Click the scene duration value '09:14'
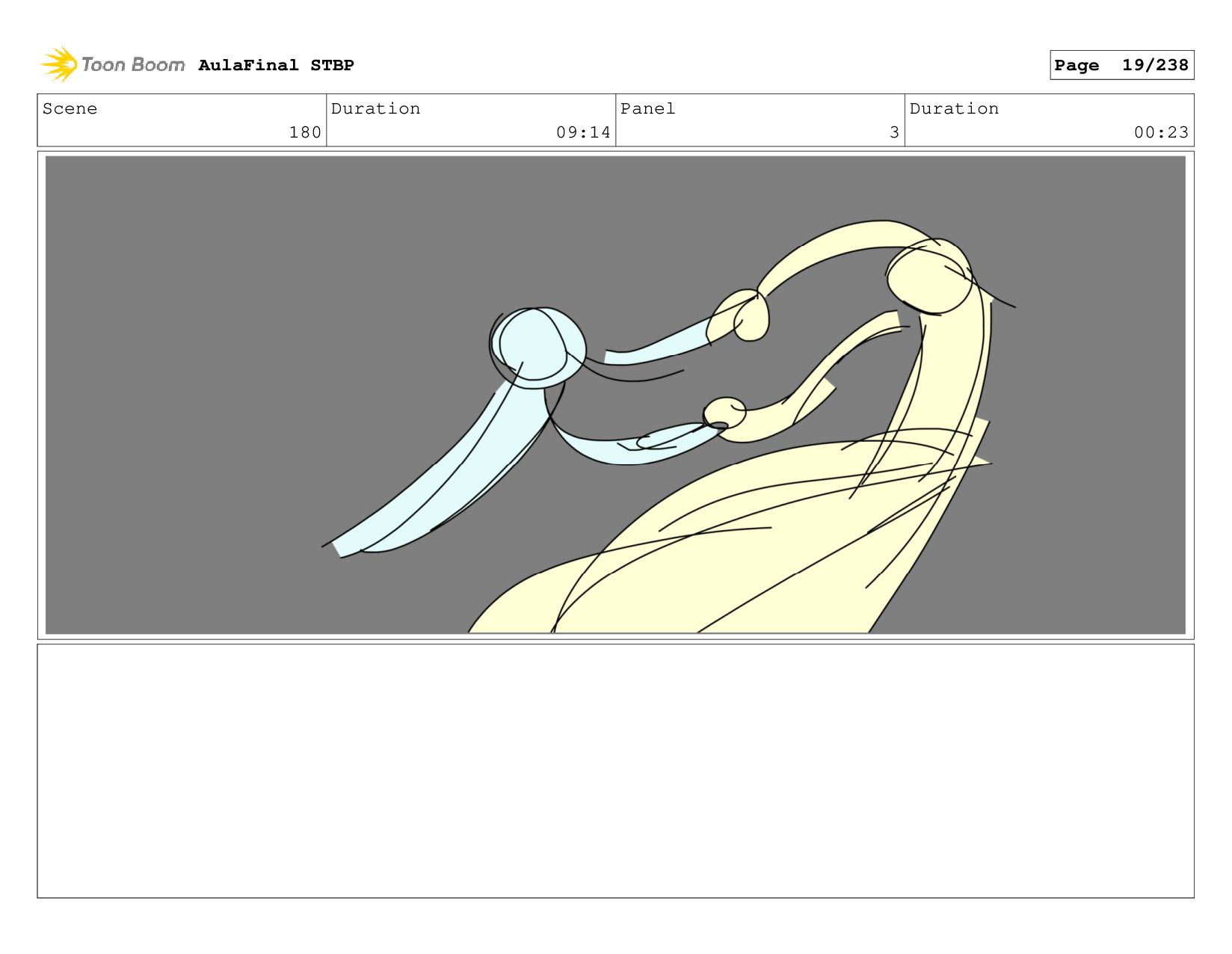1232x954 pixels. coord(583,132)
